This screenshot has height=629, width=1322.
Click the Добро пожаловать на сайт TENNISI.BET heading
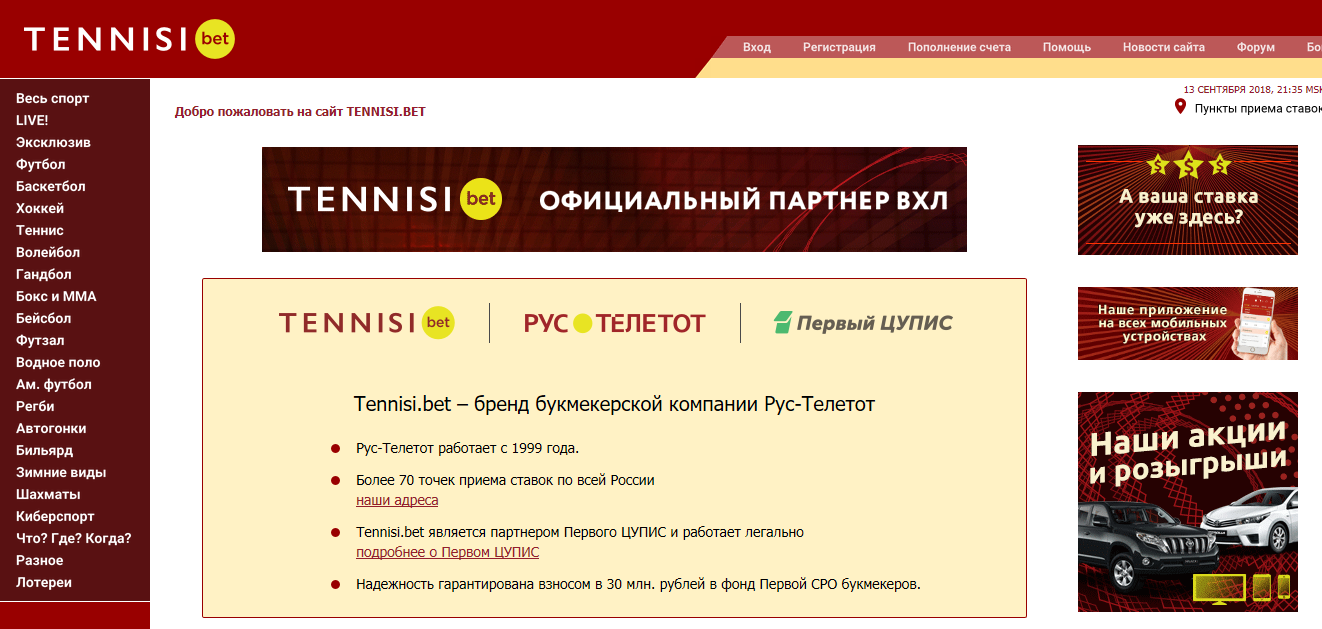[300, 112]
